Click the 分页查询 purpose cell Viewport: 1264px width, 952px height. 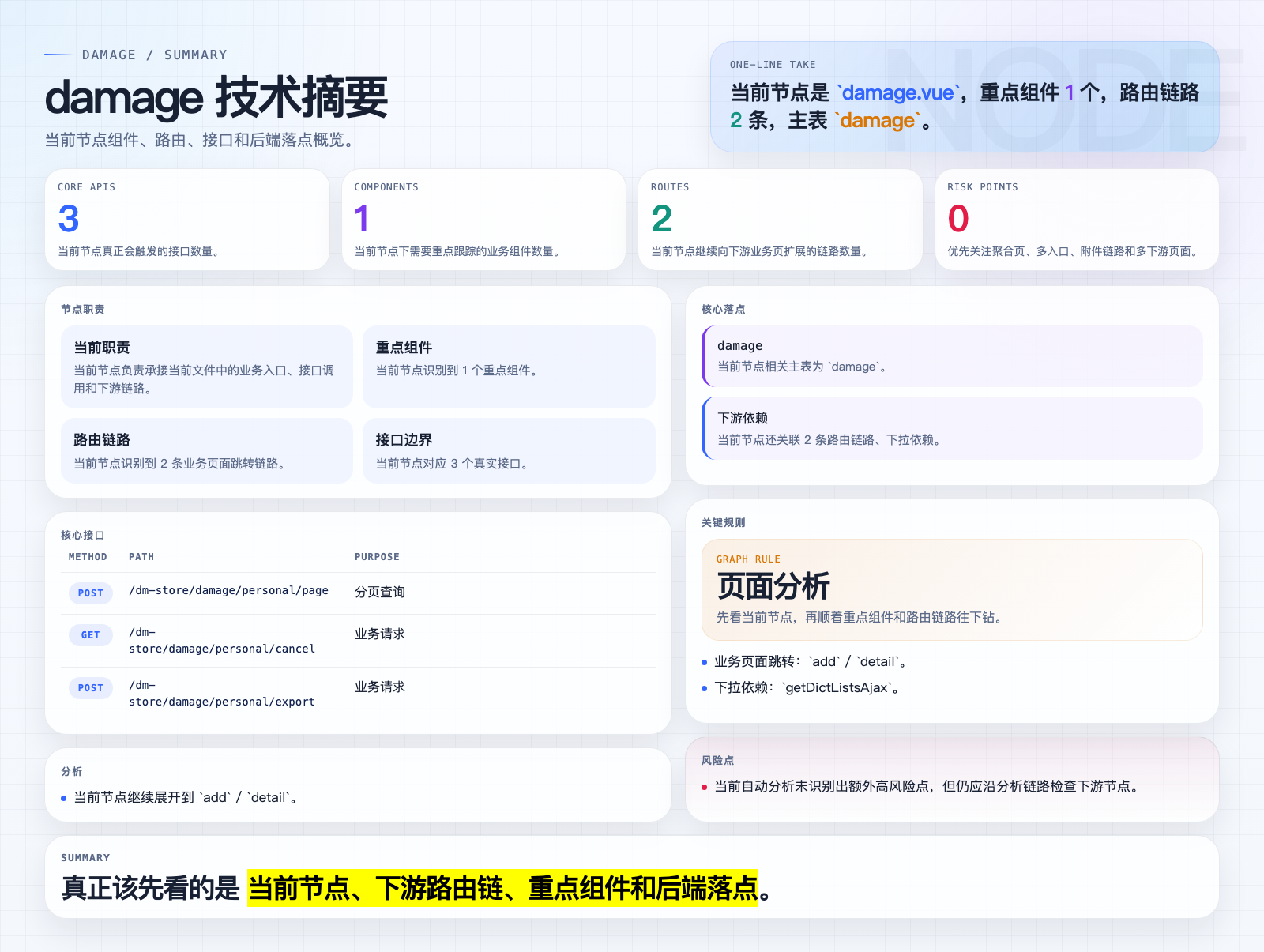[380, 592]
